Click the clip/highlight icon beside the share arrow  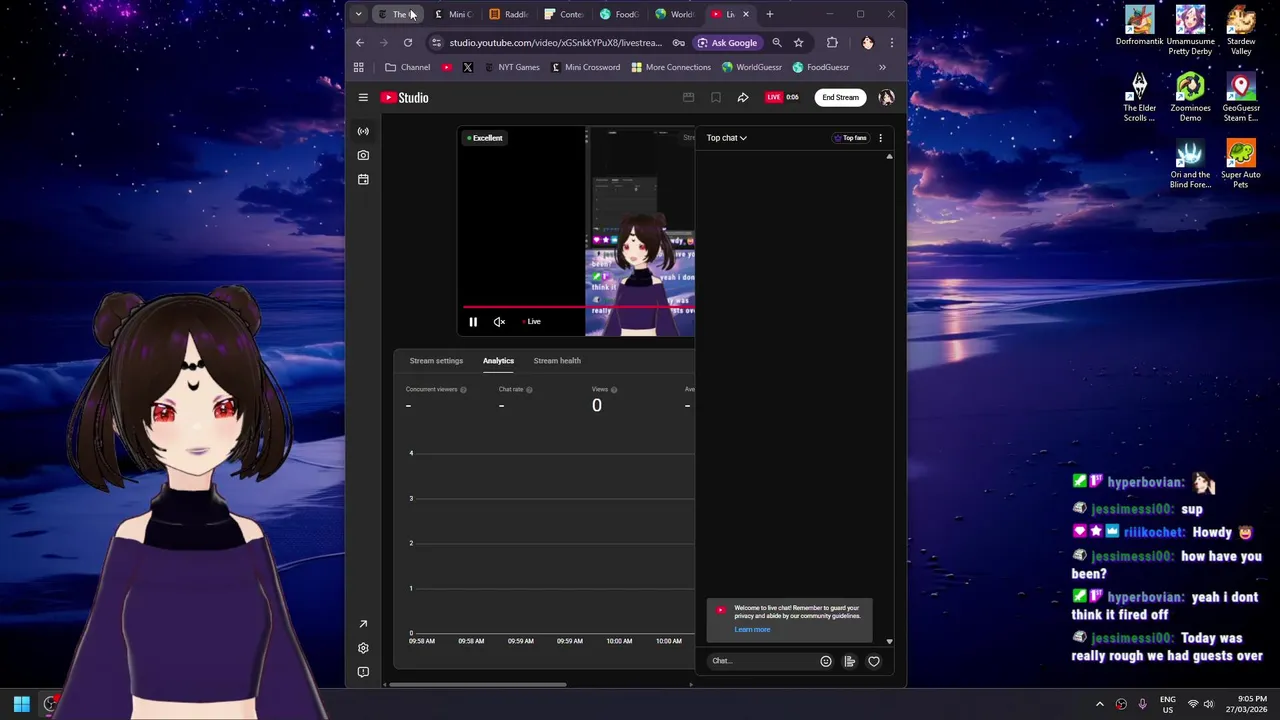click(716, 98)
